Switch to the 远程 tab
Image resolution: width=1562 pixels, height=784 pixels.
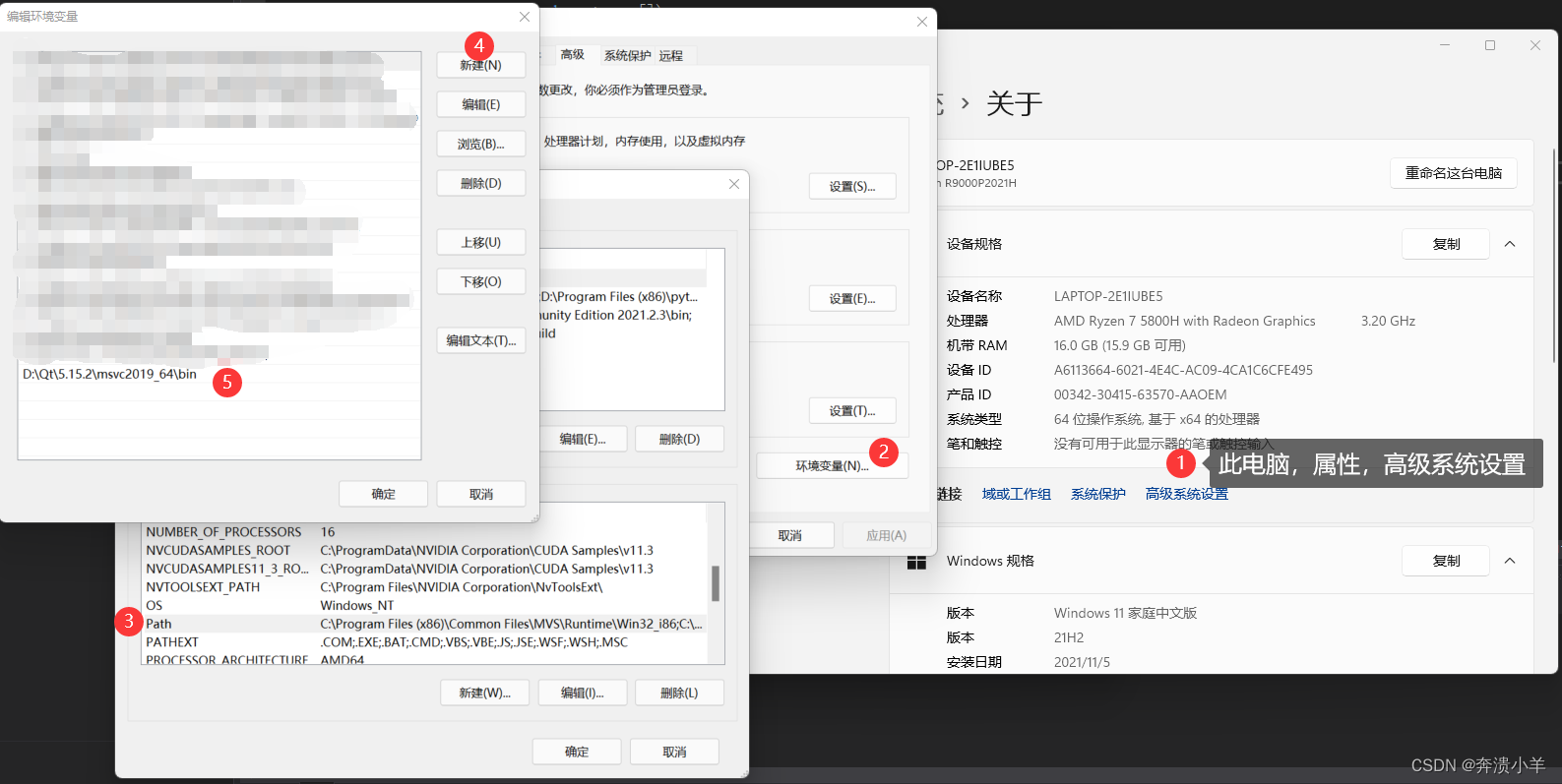[x=671, y=55]
